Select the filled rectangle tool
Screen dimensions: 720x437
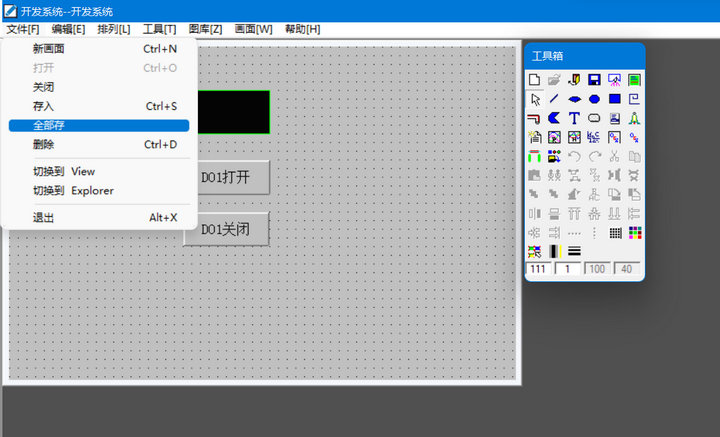click(614, 99)
